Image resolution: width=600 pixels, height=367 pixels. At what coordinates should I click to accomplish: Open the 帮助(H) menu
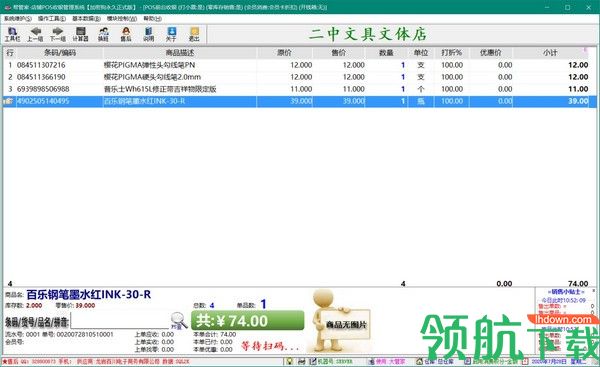tap(152, 18)
